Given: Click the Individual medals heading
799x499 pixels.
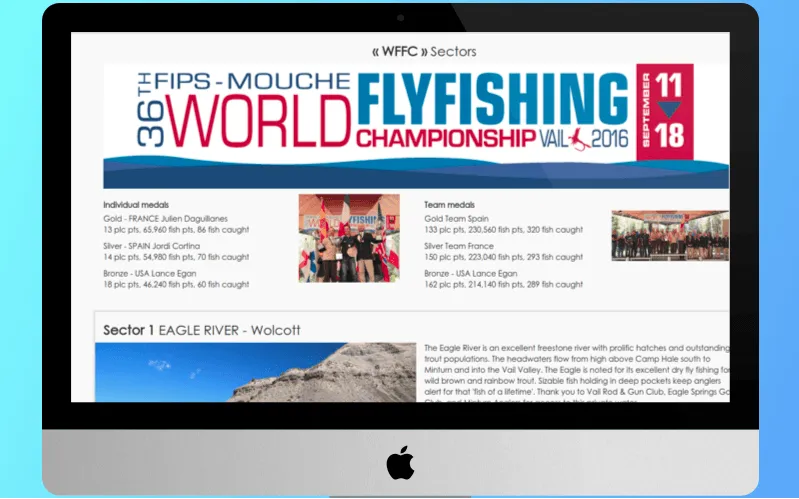Looking at the screenshot, I should point(136,205).
